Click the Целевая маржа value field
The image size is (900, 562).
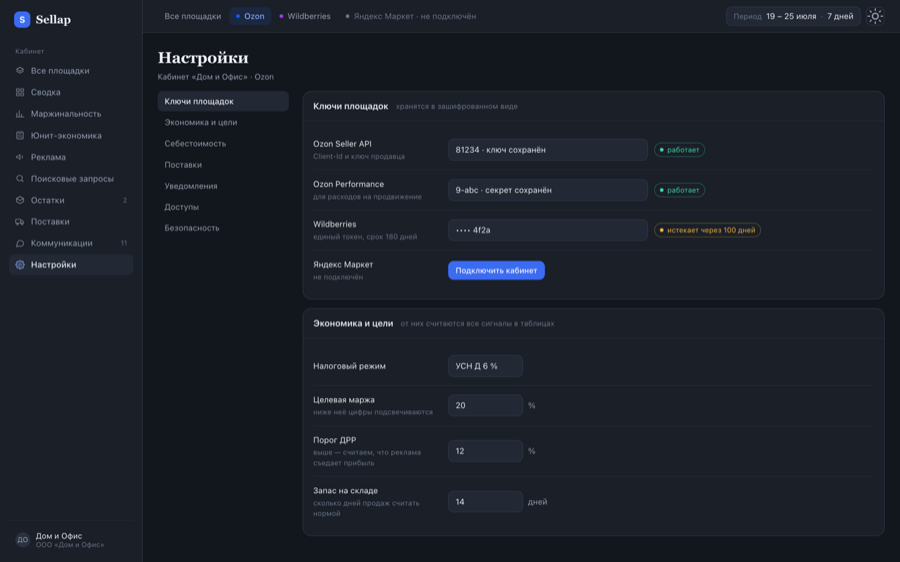(485, 405)
